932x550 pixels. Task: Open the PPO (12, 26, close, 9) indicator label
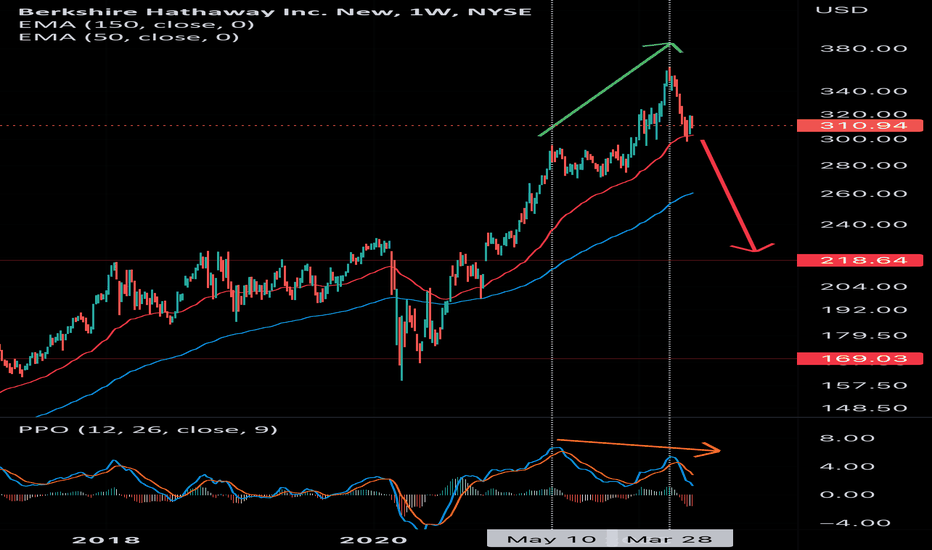(148, 429)
